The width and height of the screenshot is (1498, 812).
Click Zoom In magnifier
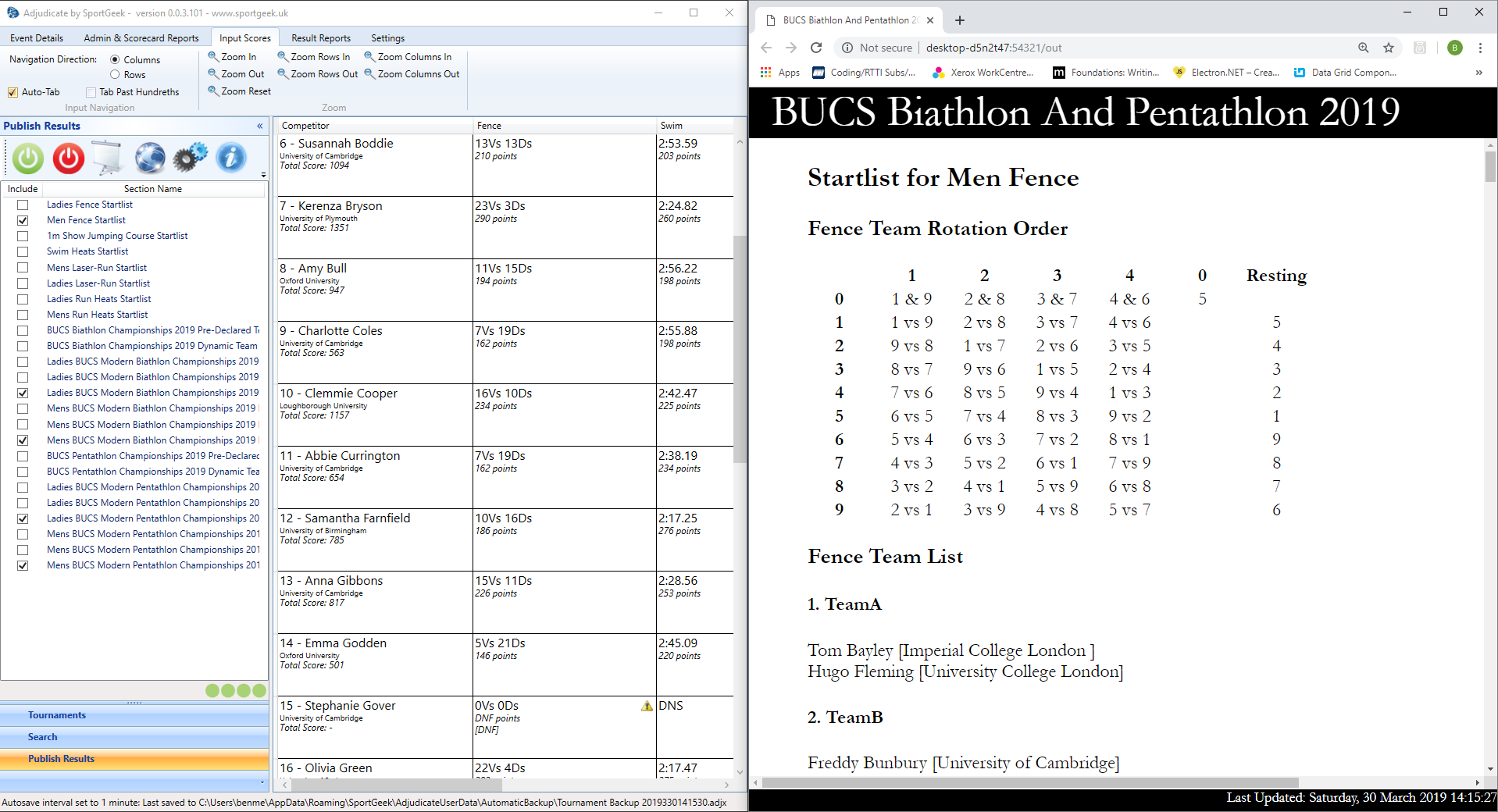(x=232, y=57)
